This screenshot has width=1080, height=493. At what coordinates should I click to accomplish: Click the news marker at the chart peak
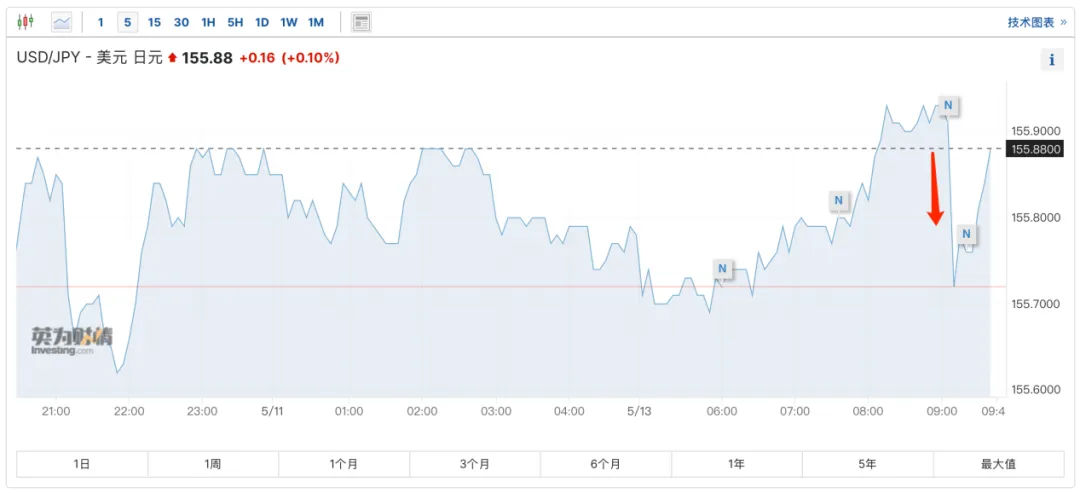point(948,105)
